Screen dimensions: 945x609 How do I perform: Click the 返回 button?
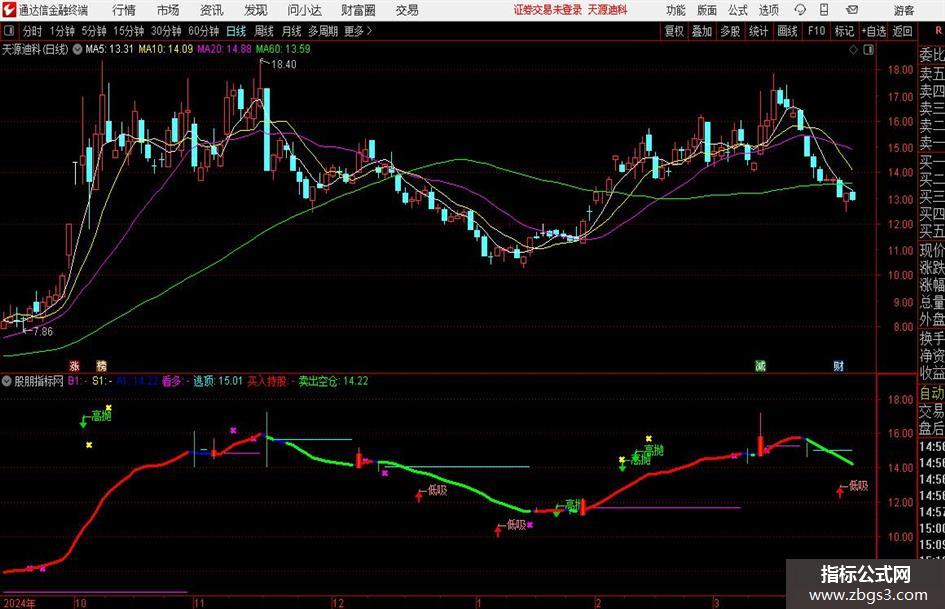point(902,31)
